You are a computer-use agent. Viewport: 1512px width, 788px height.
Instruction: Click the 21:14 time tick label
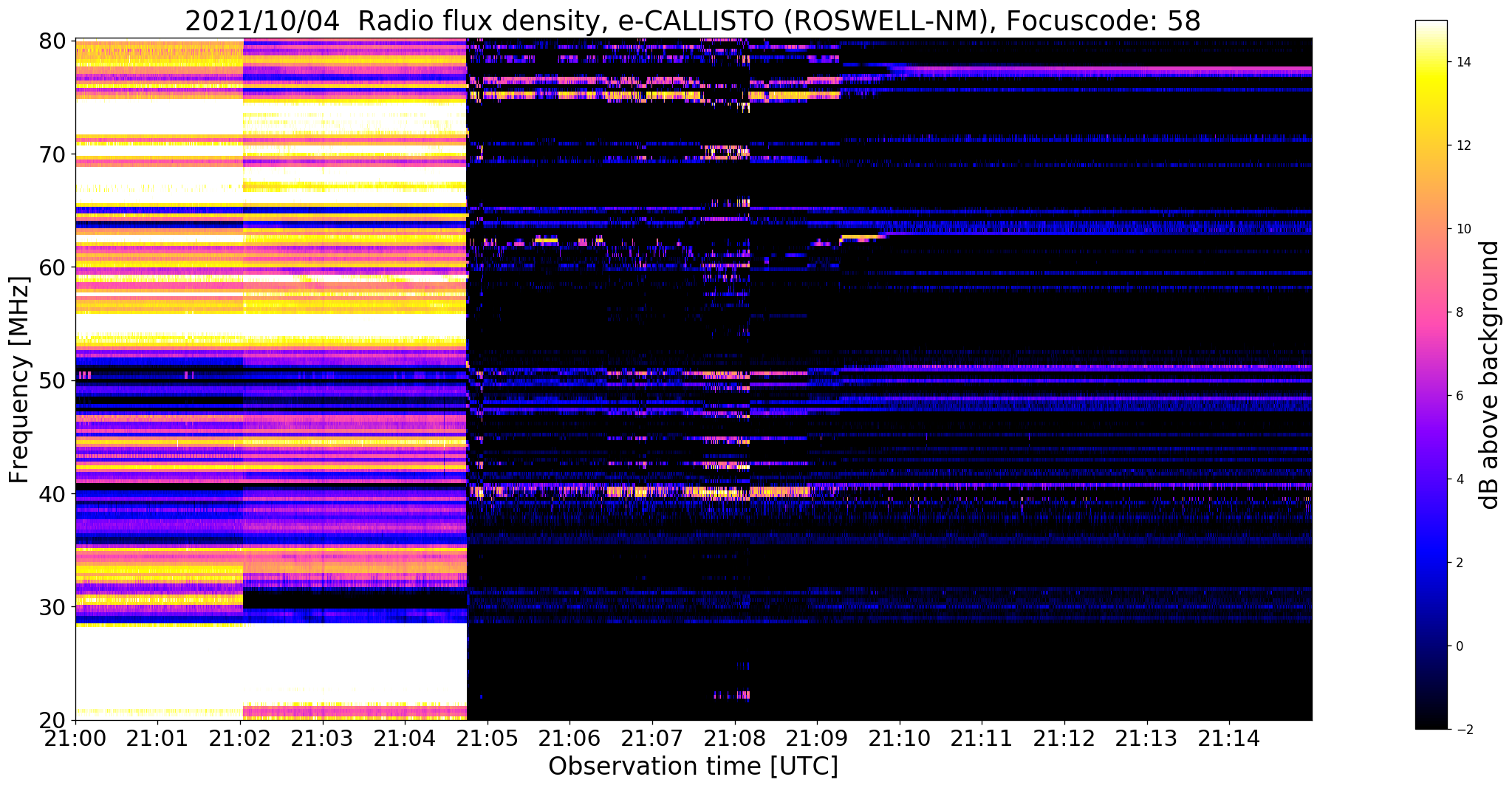(1229, 737)
